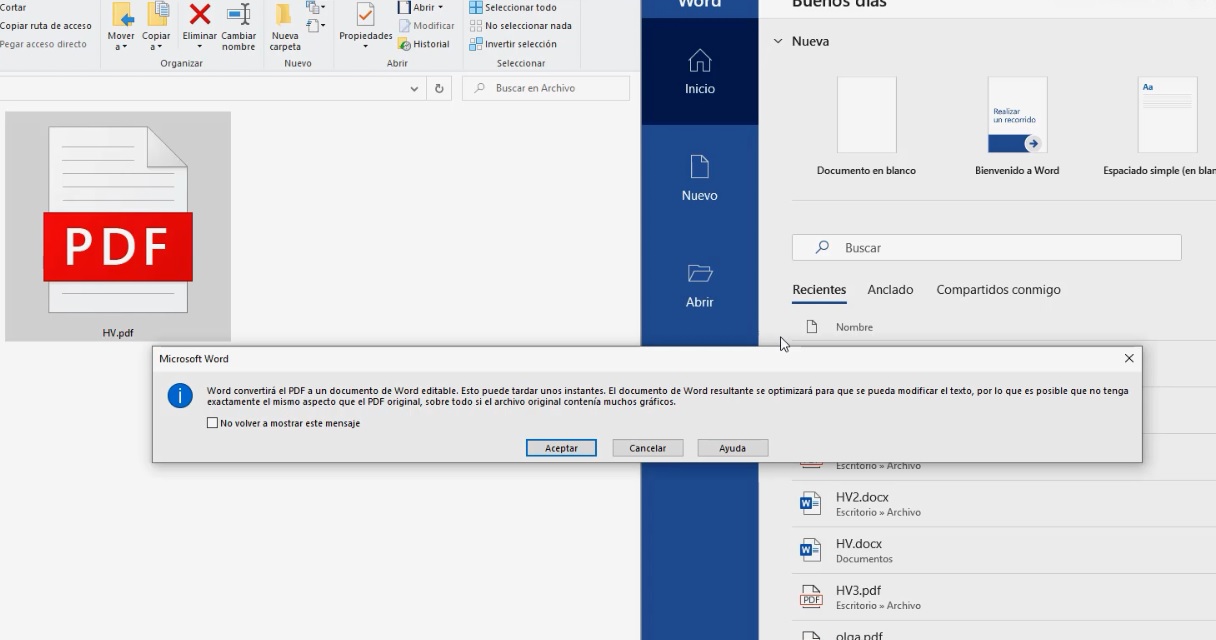Enable 'No volver a mostrar este mensaje' checkbox

(212, 423)
